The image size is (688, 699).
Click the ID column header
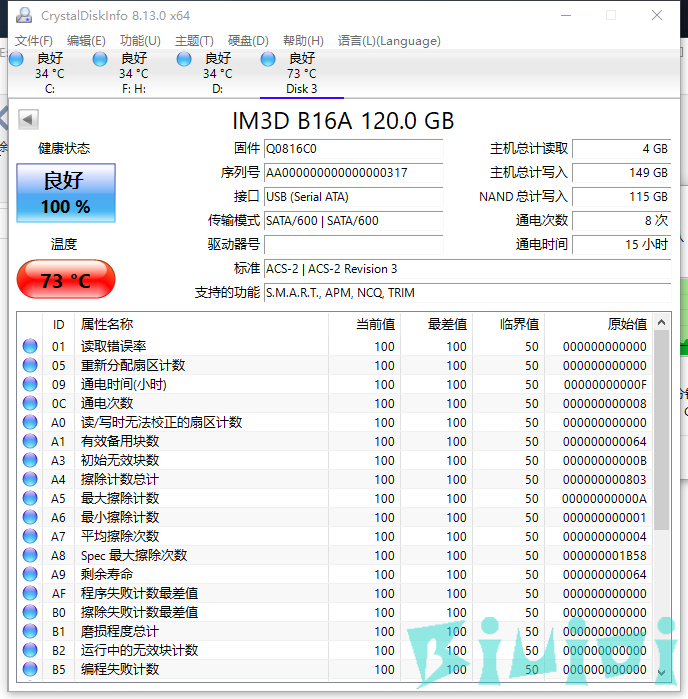(58, 324)
